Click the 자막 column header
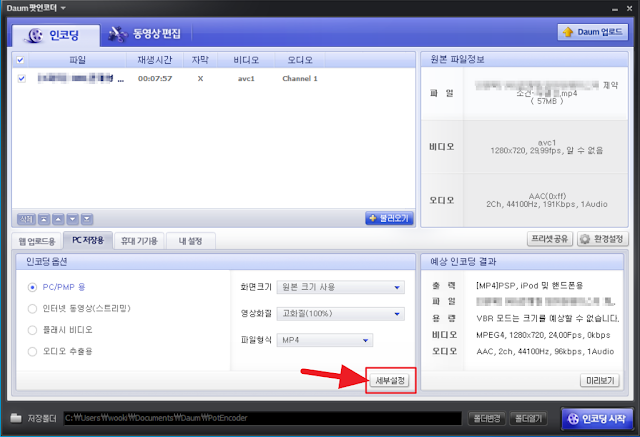 coord(200,60)
